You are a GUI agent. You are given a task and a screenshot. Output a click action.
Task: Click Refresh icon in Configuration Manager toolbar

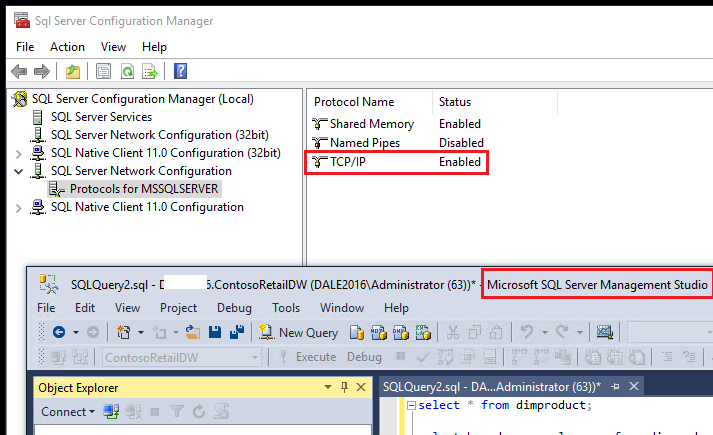127,71
